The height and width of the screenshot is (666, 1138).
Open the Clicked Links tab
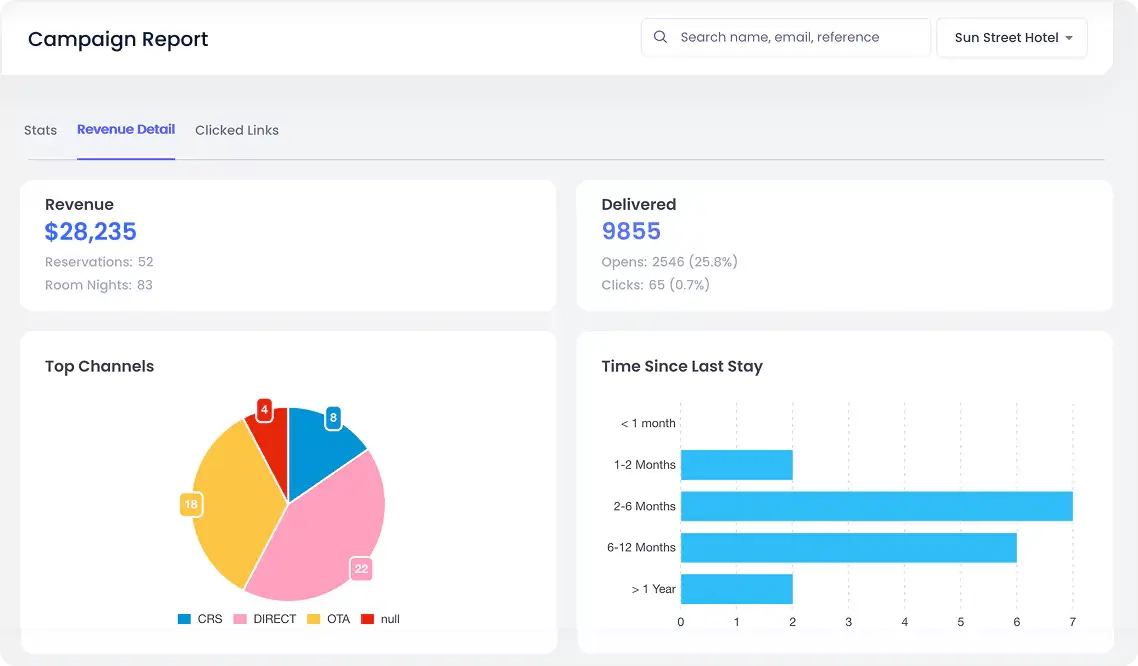(x=237, y=130)
